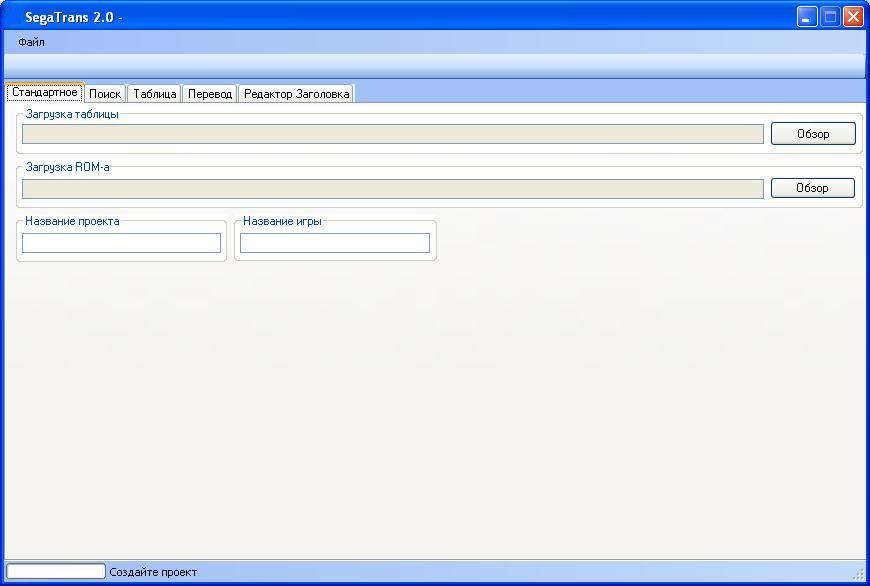870x586 pixels.
Task: Go to the Перевод tab
Action: click(x=210, y=94)
